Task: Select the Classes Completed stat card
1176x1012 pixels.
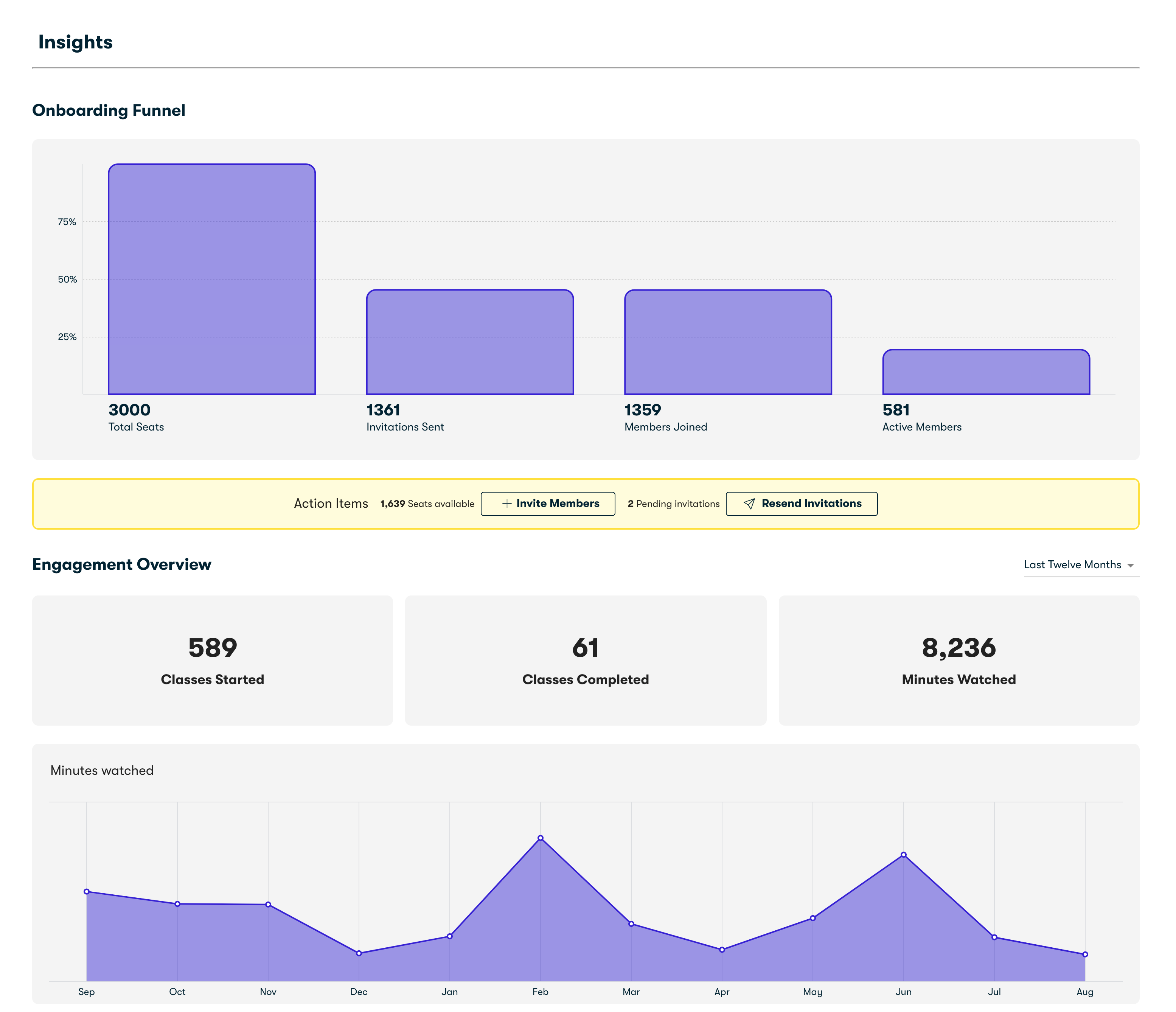Action: [x=585, y=660]
